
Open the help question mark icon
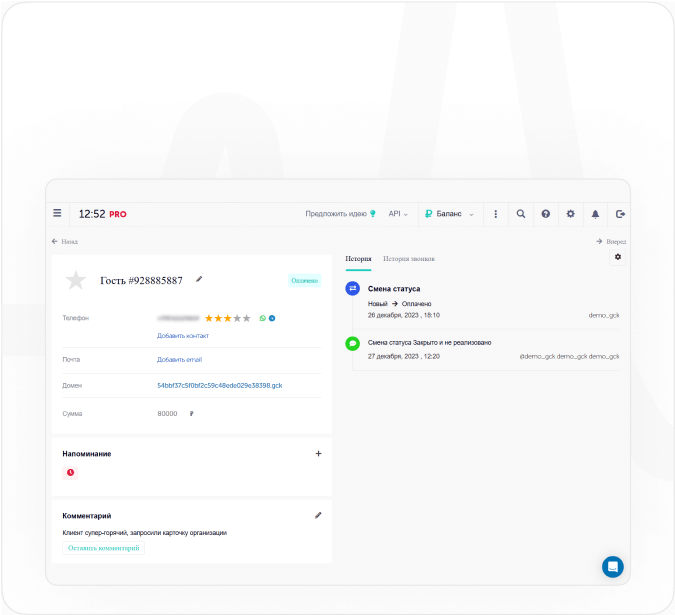click(546, 214)
